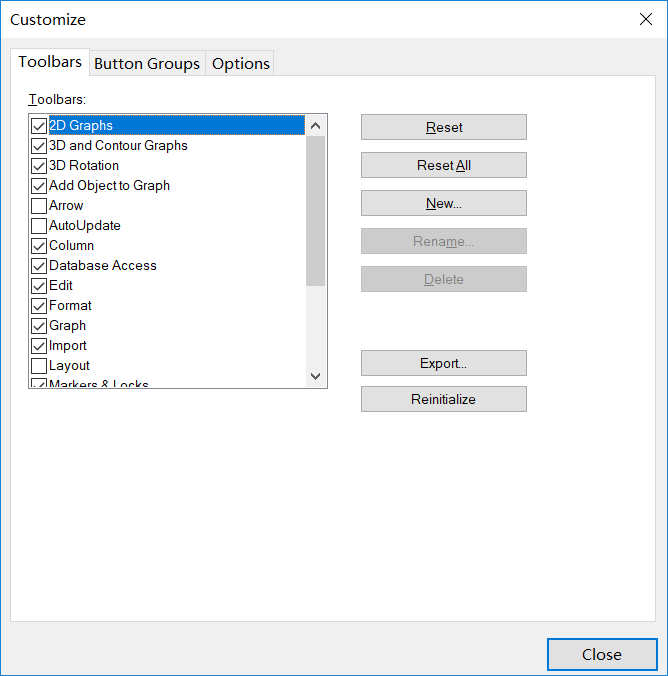Image resolution: width=668 pixels, height=676 pixels.
Task: Click the toolbar list scroll-down arrow
Action: point(316,376)
